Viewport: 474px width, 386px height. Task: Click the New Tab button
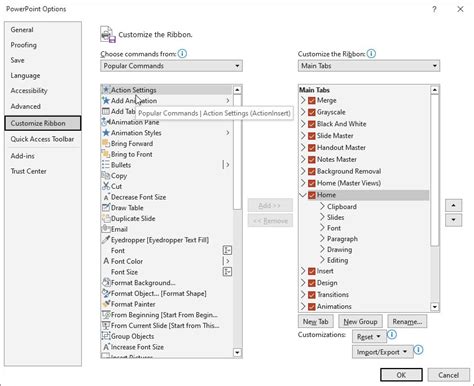point(316,321)
